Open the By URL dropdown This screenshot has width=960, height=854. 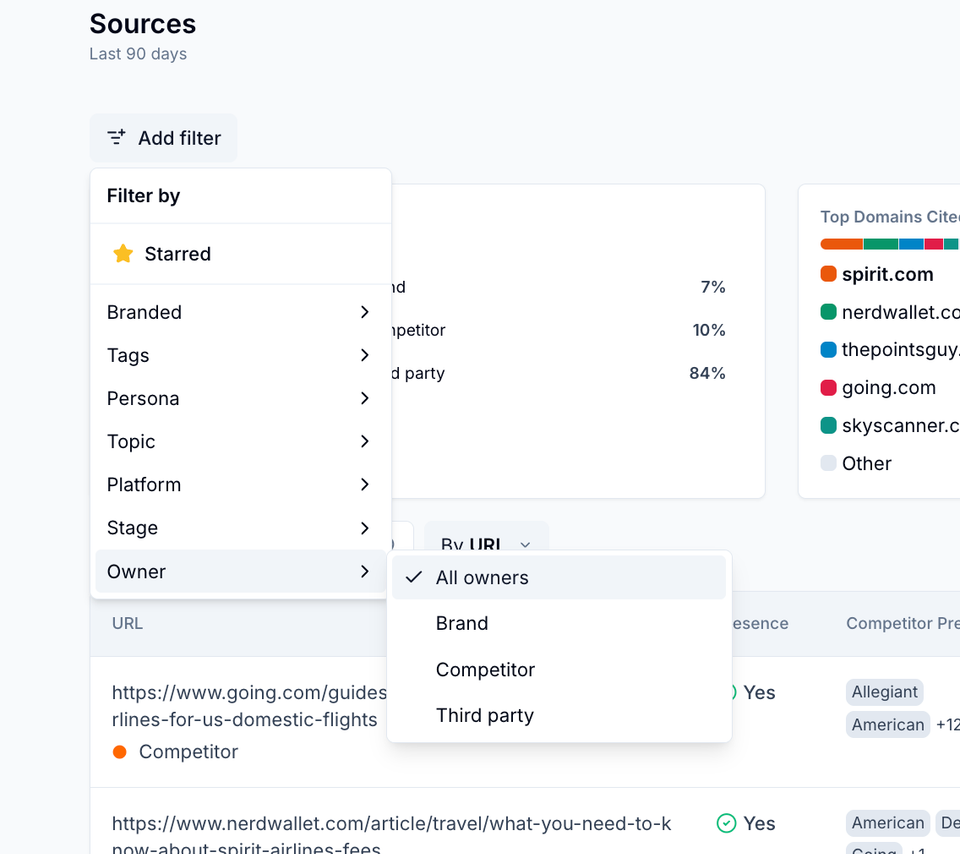click(x=486, y=544)
